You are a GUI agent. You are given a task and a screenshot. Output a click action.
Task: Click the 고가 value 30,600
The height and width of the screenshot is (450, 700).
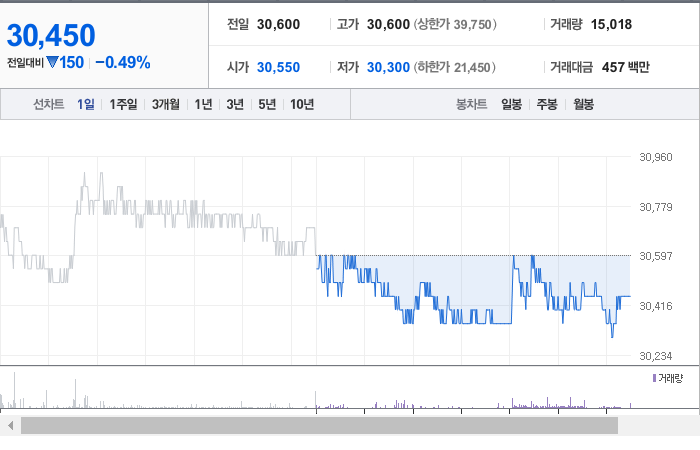tap(388, 24)
